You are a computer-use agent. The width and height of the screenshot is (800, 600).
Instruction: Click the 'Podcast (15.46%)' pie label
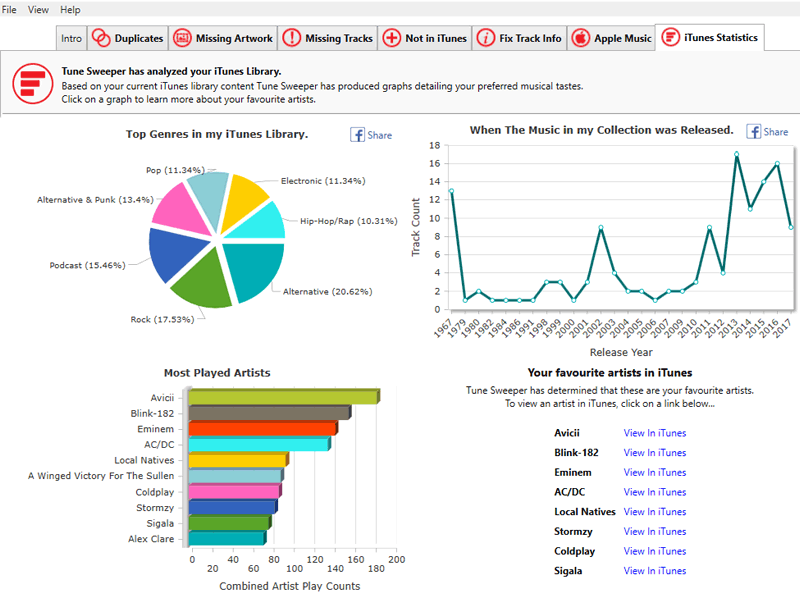pos(87,265)
